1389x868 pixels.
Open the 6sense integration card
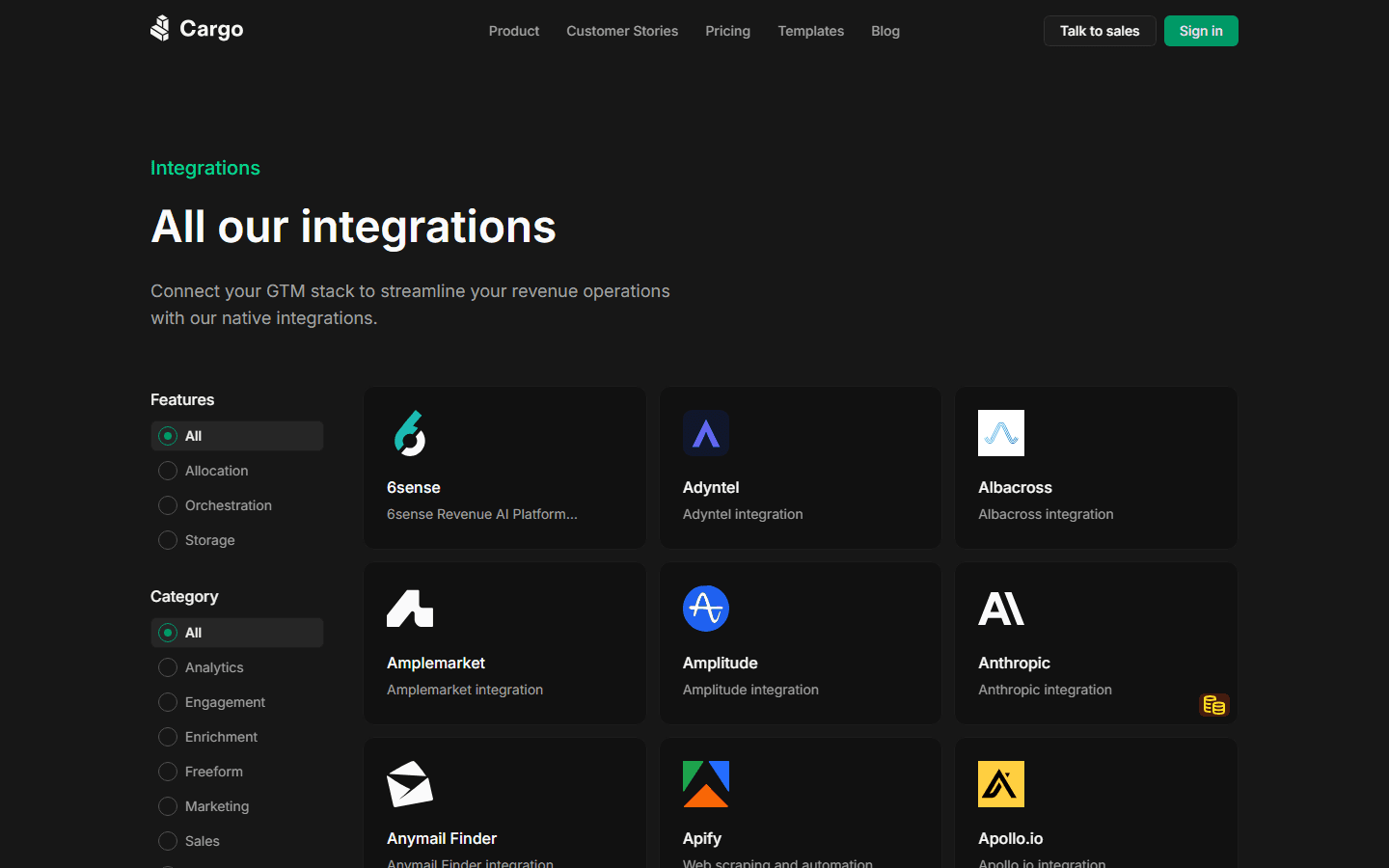(504, 468)
